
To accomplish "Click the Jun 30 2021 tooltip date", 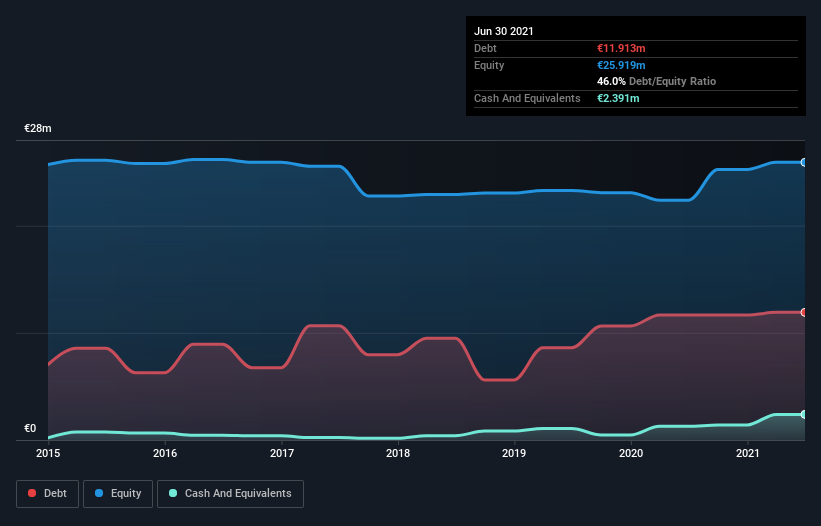I will (504, 31).
